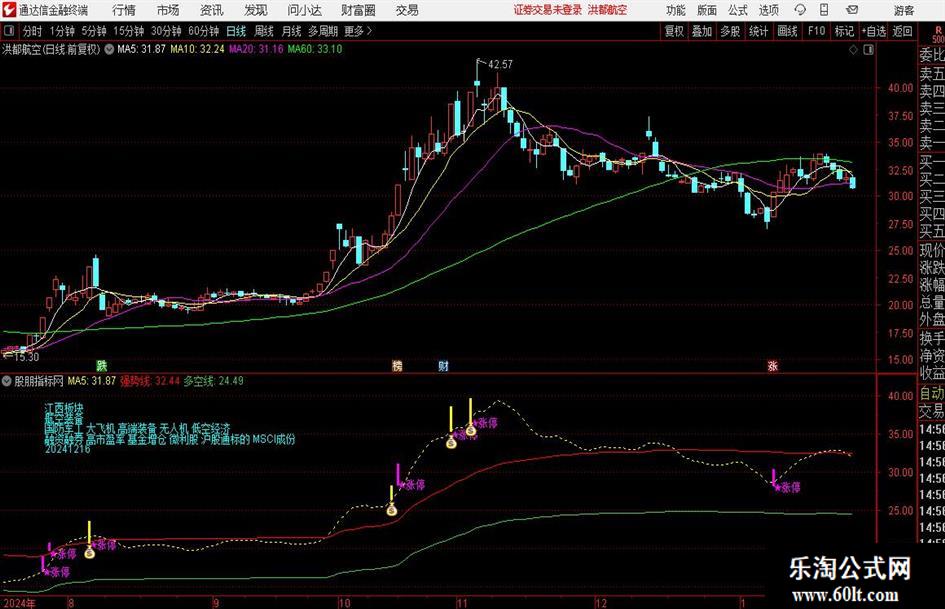Select the 周线 weekly chart tab

[x=263, y=31]
